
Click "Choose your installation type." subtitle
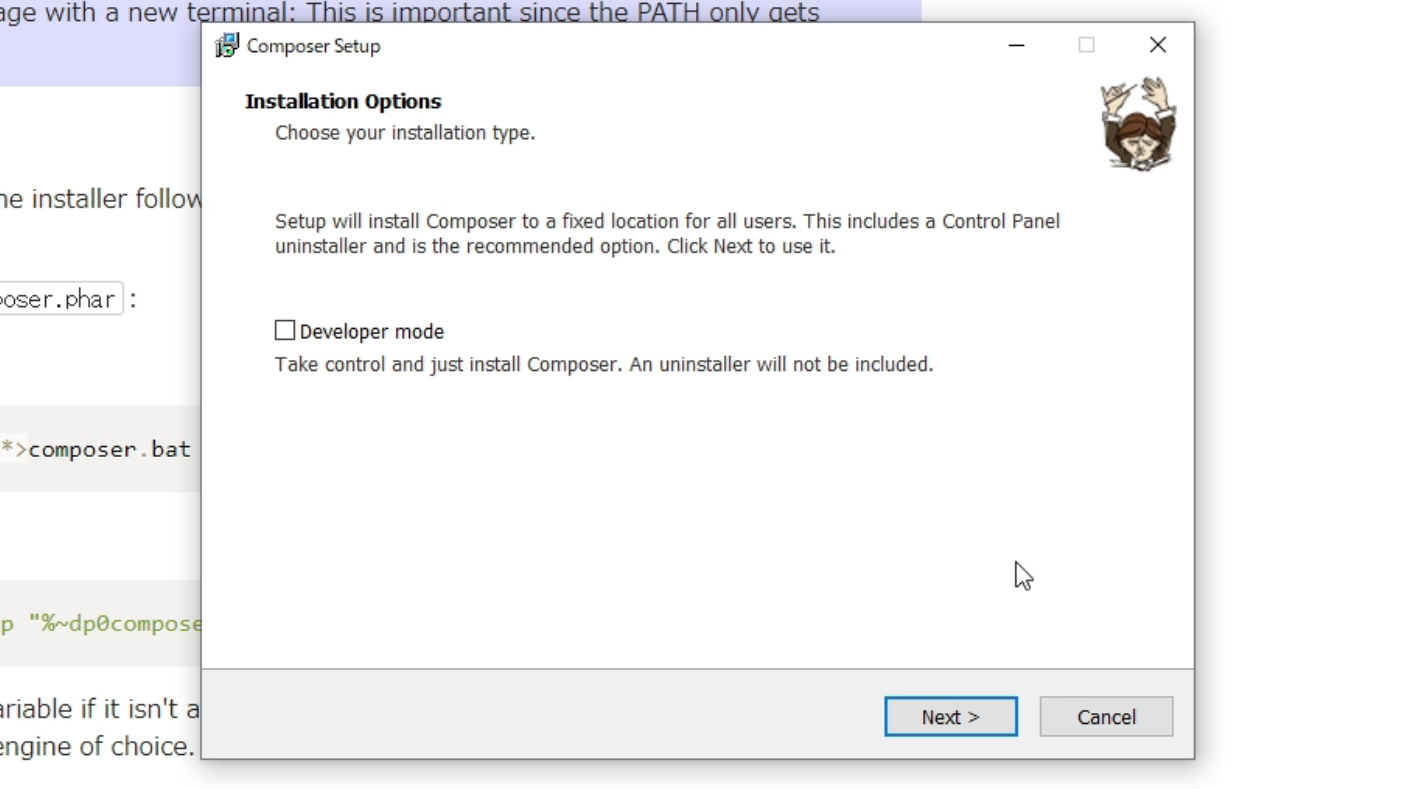(405, 133)
